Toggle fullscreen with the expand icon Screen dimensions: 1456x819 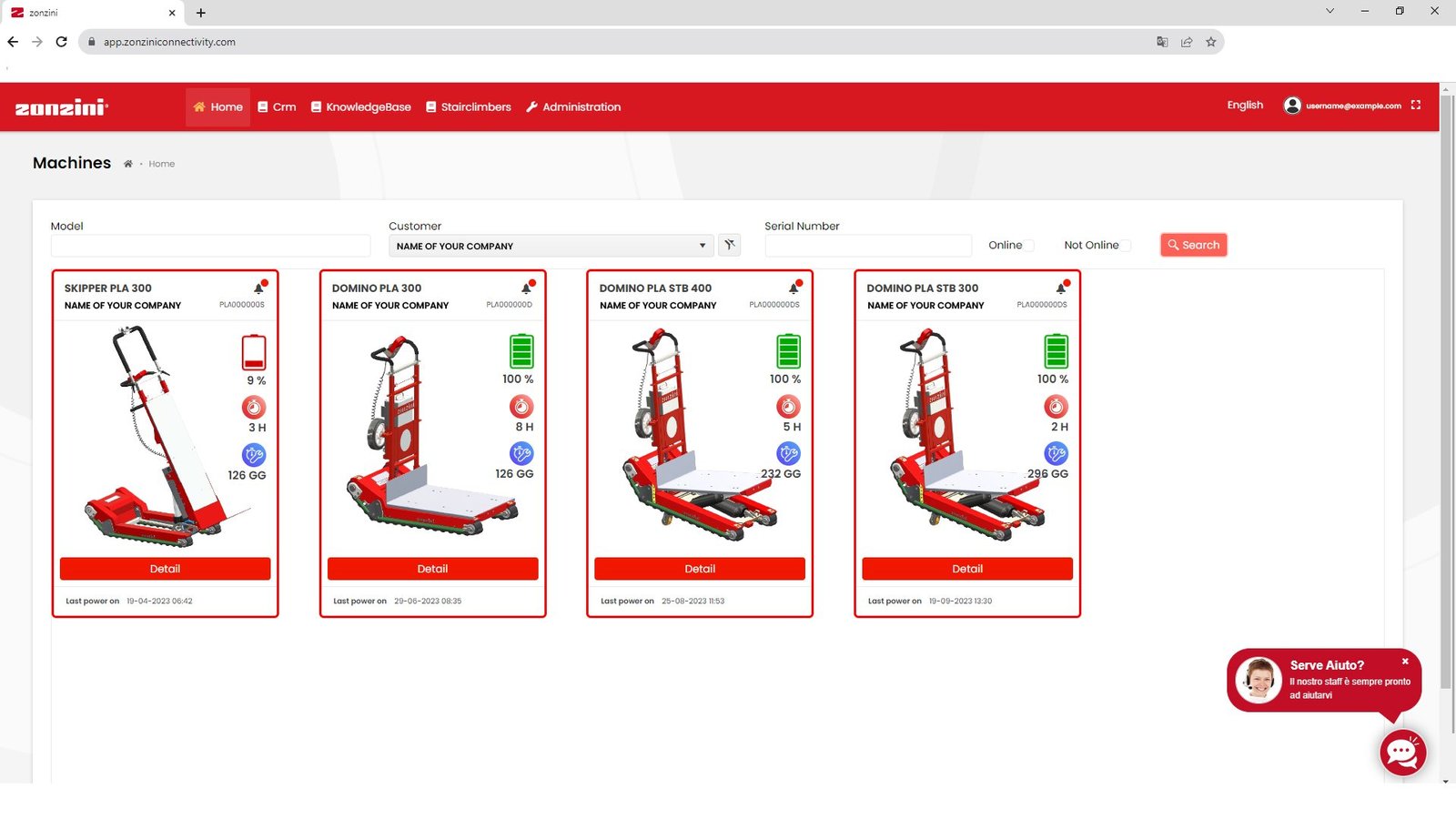[x=1415, y=106]
